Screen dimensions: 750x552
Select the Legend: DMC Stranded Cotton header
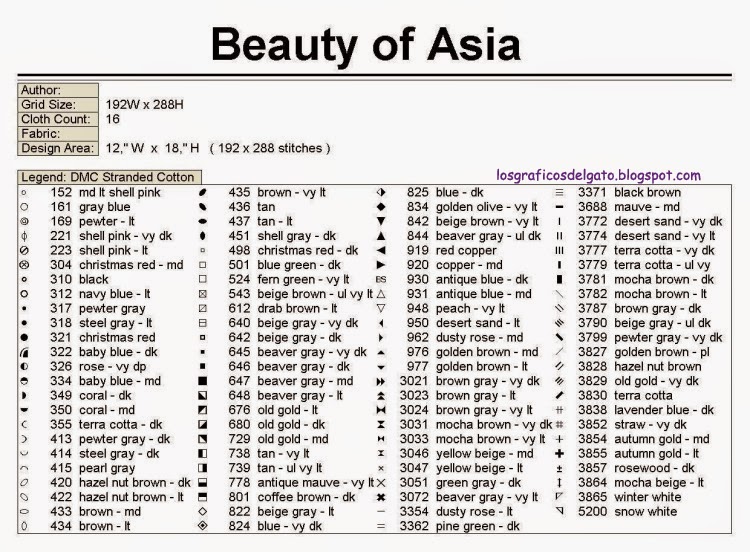[110, 177]
